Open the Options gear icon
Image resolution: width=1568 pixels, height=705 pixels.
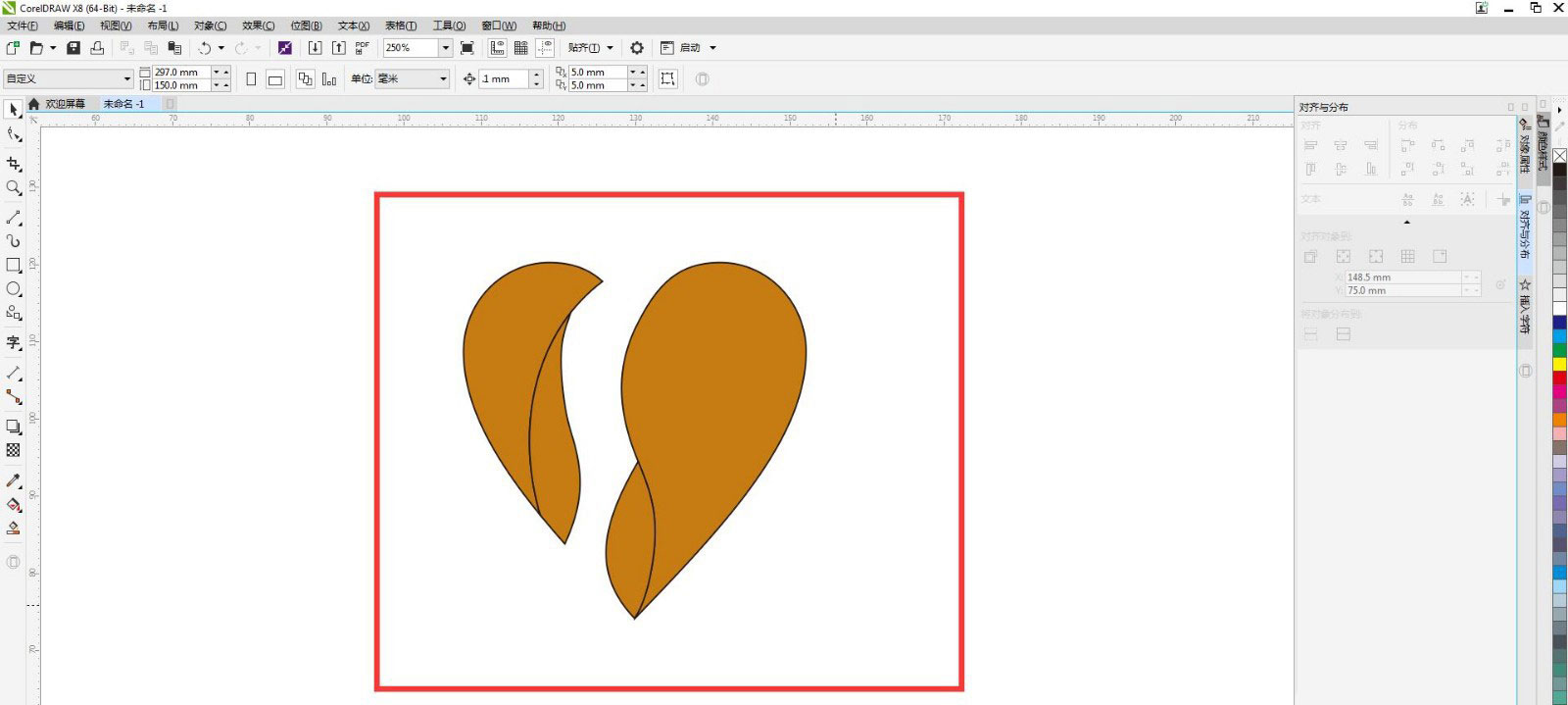click(637, 48)
